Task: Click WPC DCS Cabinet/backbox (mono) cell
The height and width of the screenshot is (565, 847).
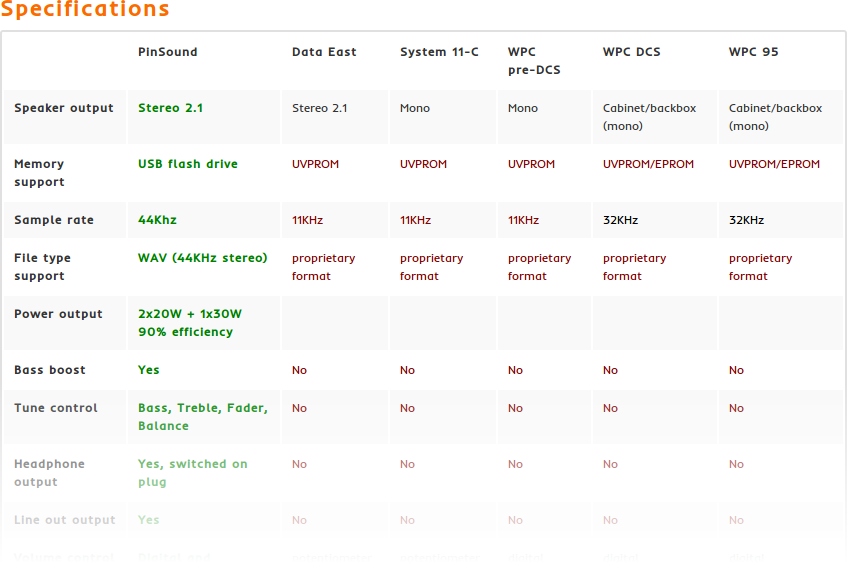Action: click(x=649, y=117)
